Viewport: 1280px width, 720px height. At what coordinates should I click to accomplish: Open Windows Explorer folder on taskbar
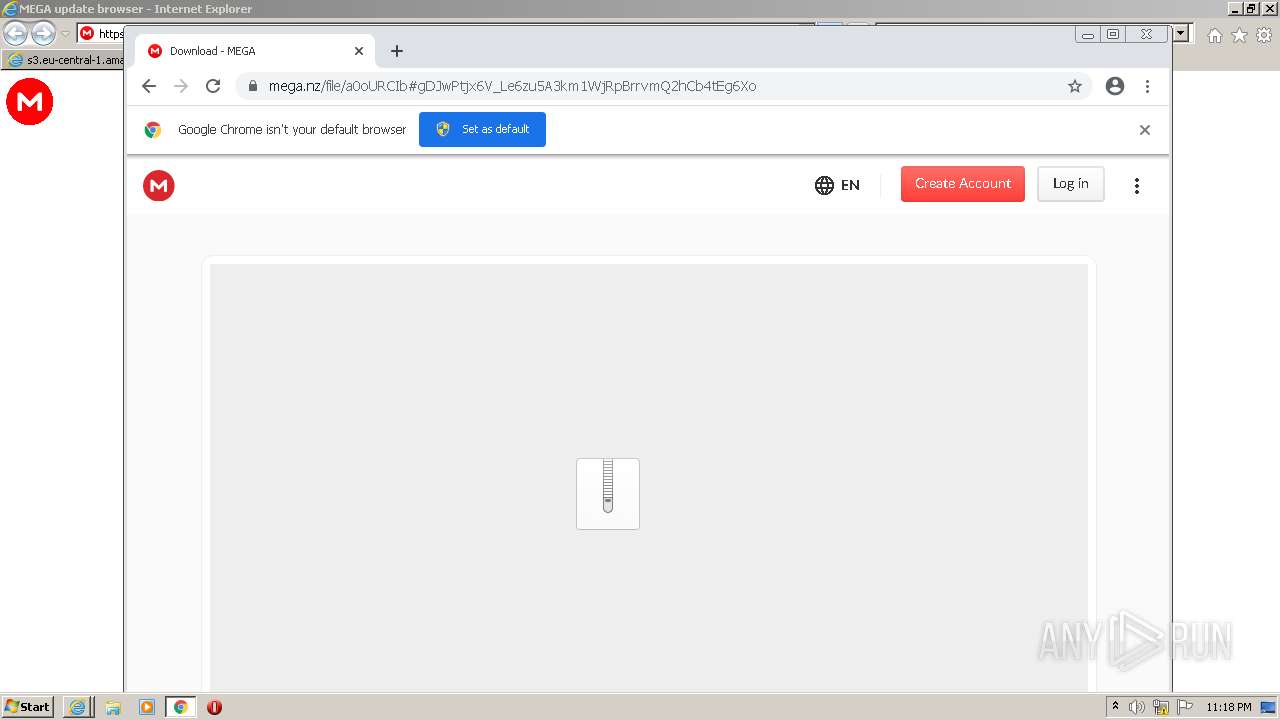coord(113,707)
